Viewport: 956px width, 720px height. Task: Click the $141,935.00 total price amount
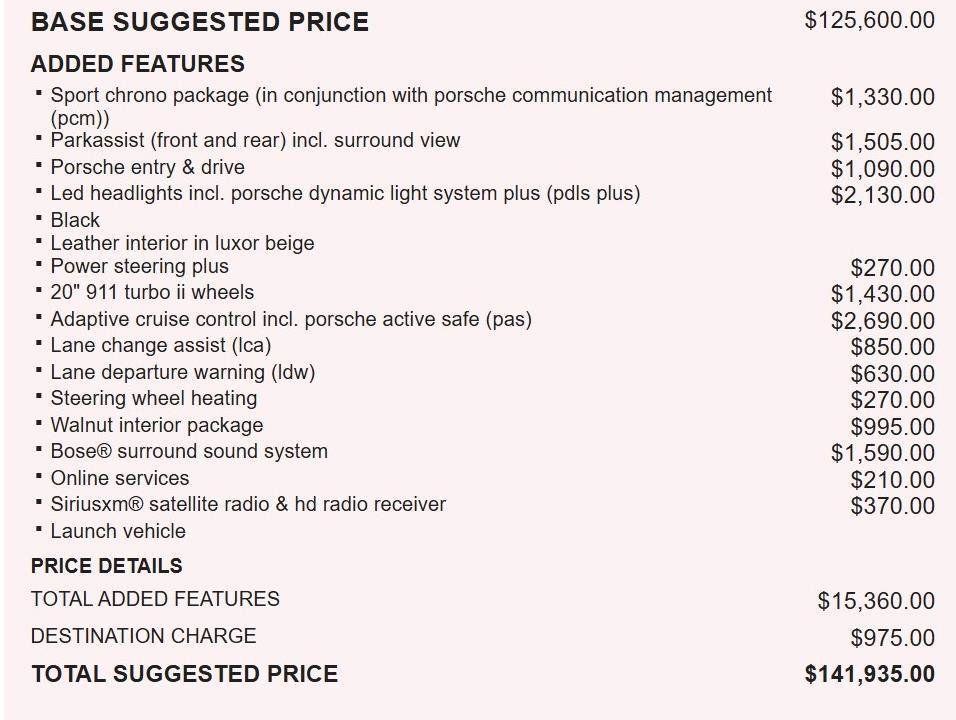869,674
